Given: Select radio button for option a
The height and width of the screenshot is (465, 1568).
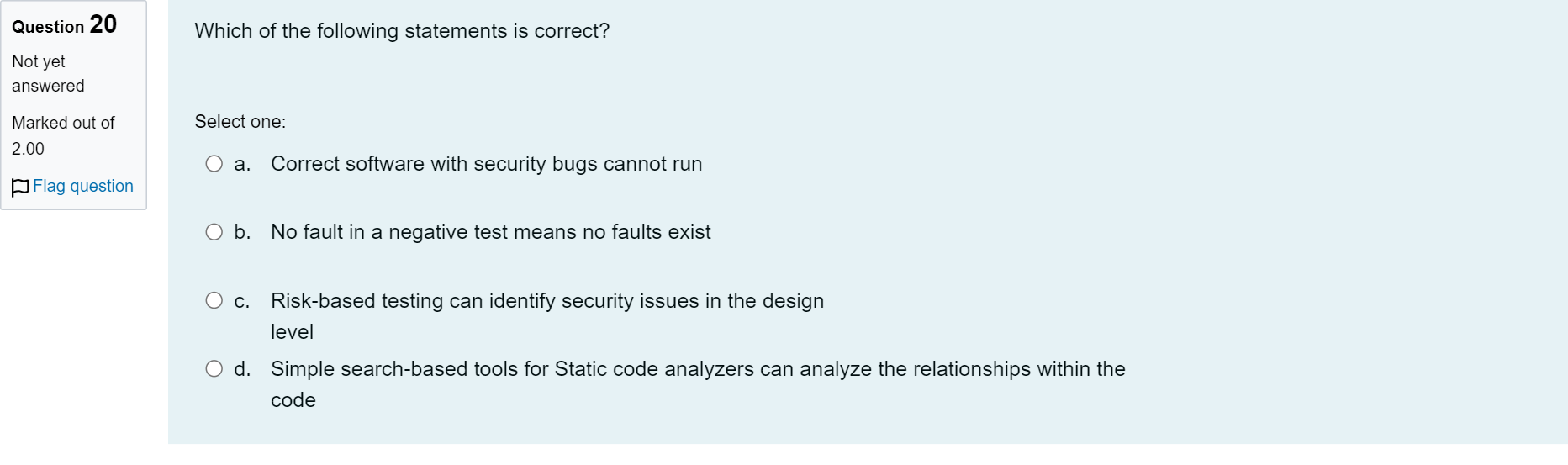Looking at the screenshot, I should pos(214,164).
